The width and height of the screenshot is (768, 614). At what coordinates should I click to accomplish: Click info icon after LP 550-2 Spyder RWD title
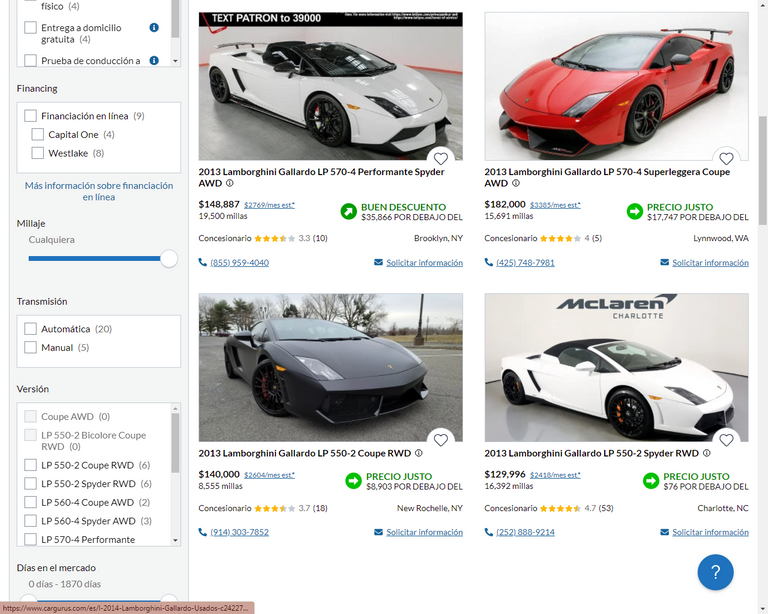[707, 453]
